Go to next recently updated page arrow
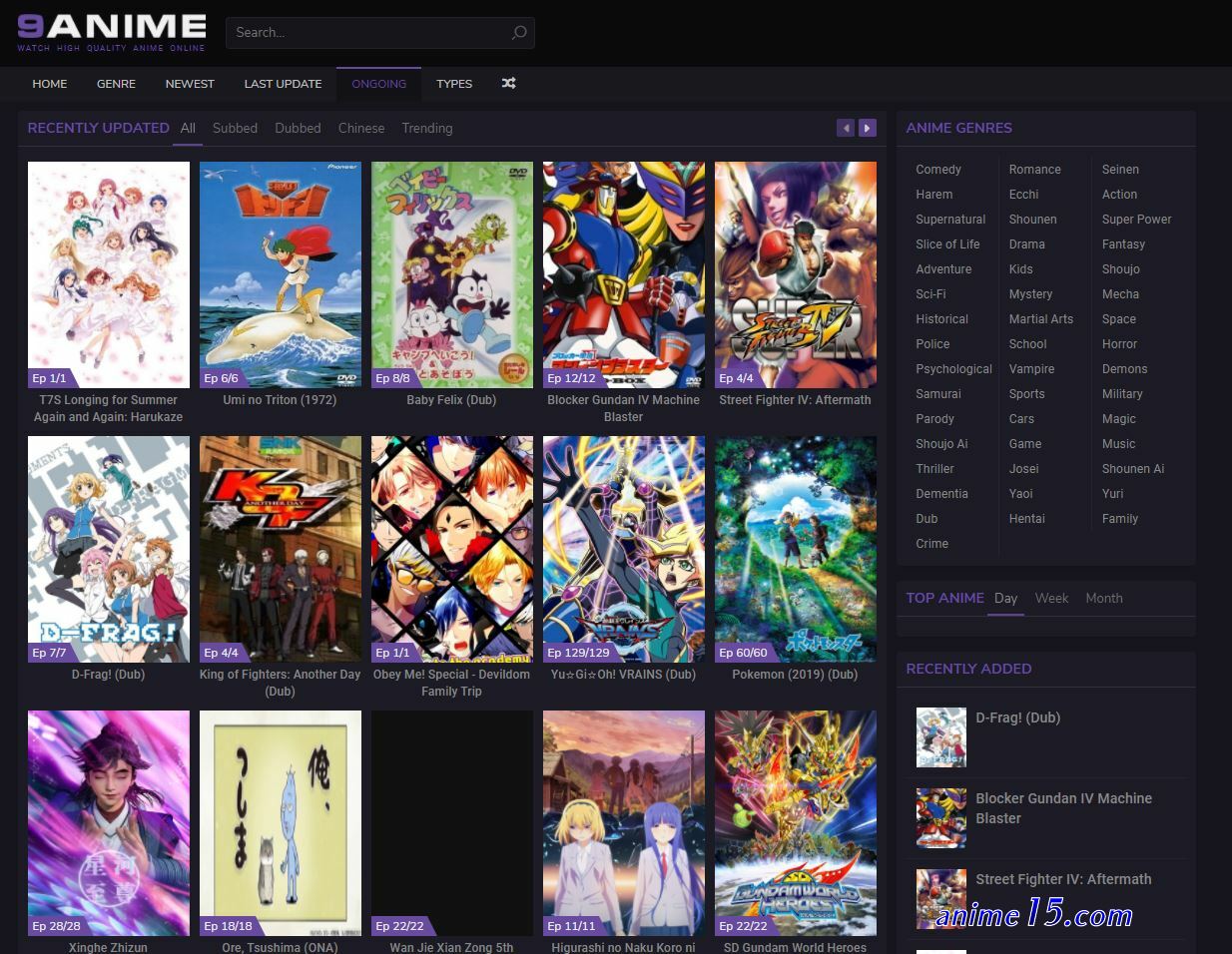Viewport: 1232px width, 954px height. tap(868, 128)
